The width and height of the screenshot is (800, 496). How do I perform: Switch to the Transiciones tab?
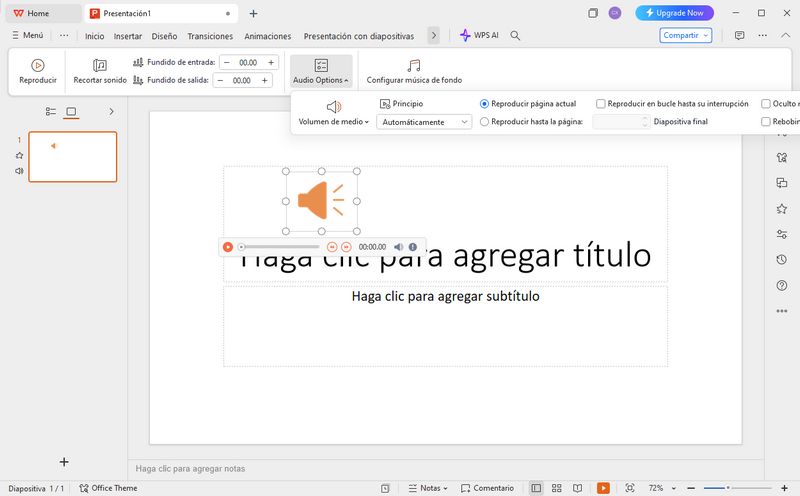point(210,35)
